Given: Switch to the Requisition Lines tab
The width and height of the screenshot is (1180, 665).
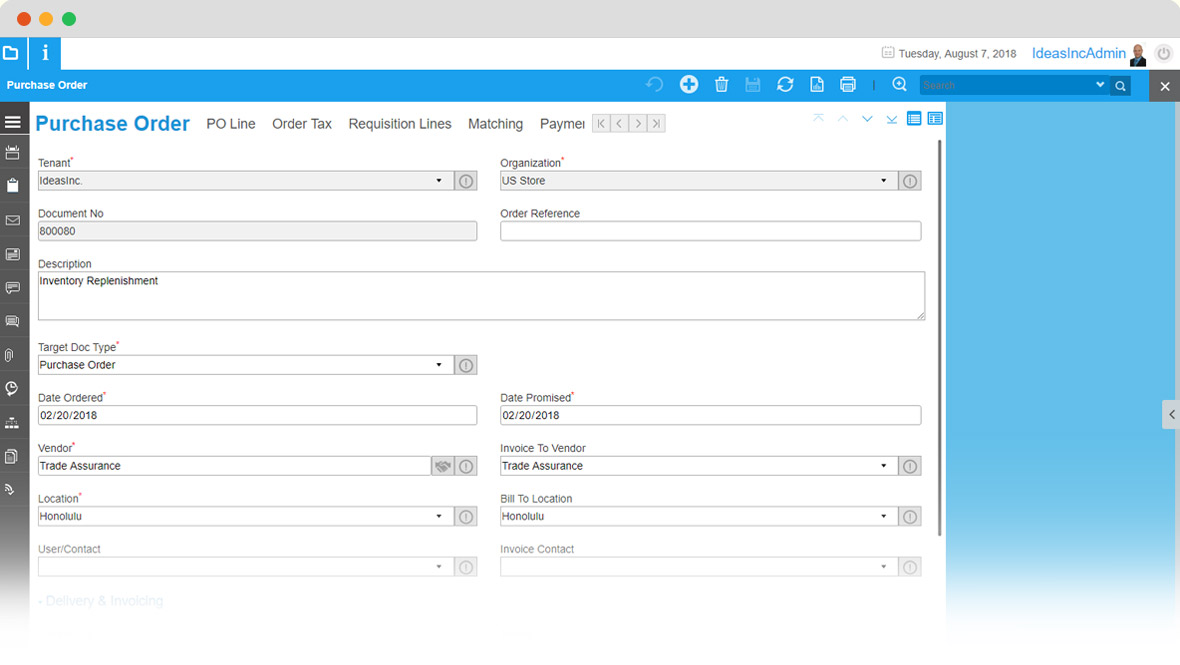Looking at the screenshot, I should (400, 124).
